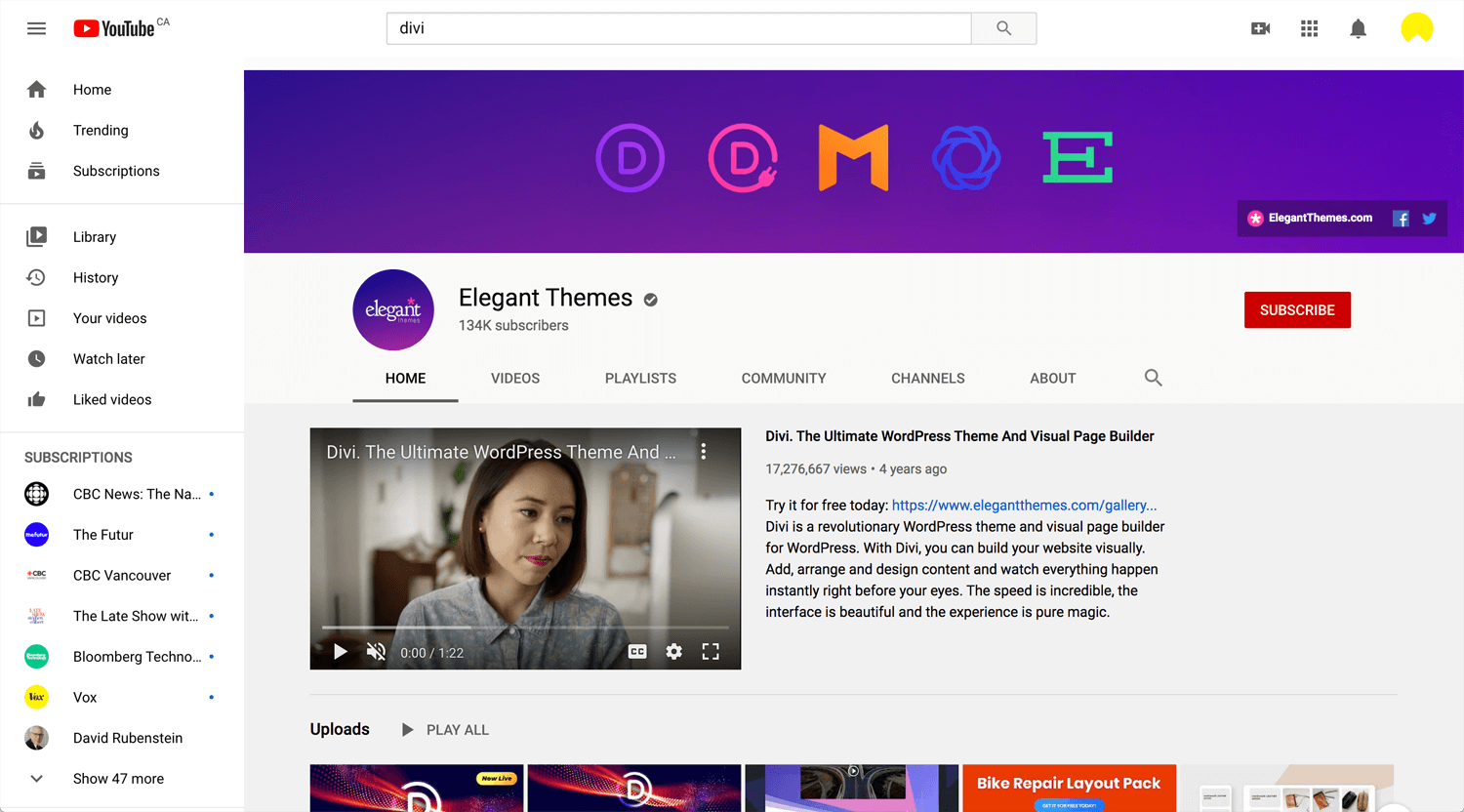Image resolution: width=1464 pixels, height=812 pixels.
Task: Open the featured video title link
Action: (x=959, y=436)
